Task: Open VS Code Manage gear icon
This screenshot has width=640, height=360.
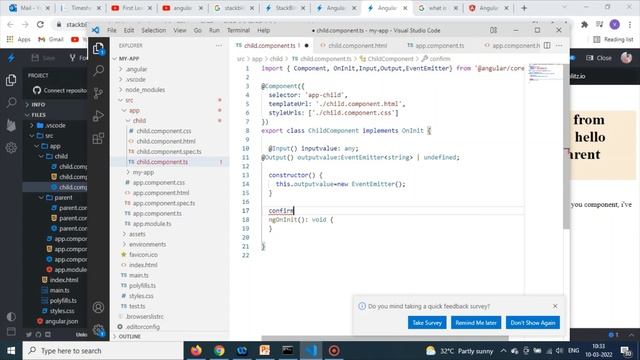Action: [x=98, y=329]
